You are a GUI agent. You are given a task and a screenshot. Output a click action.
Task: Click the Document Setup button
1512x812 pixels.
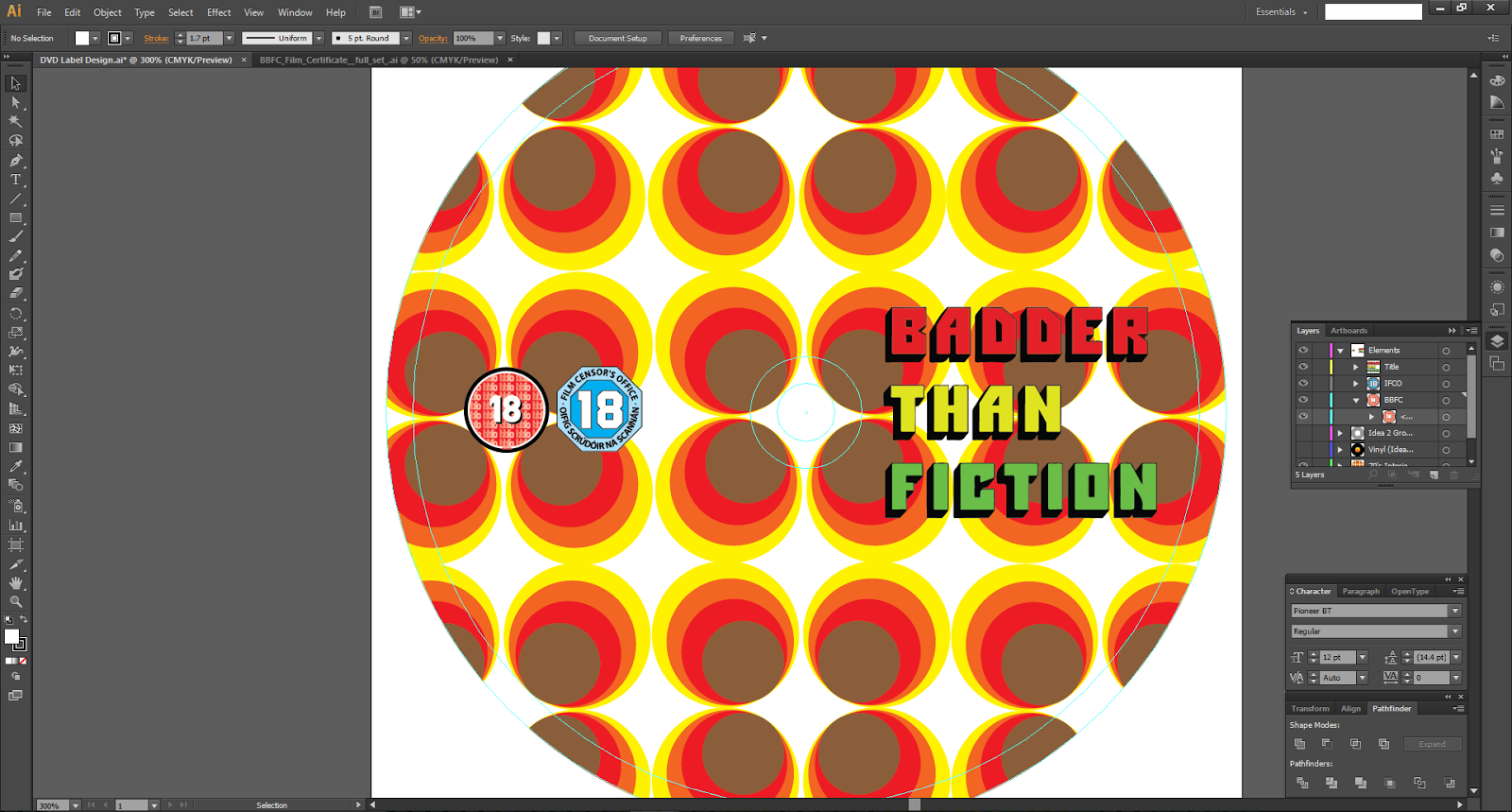[617, 39]
